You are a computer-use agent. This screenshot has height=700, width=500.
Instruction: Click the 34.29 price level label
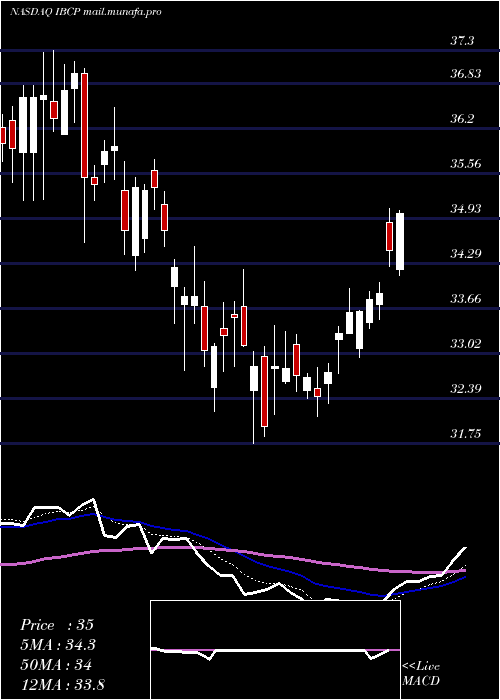click(x=466, y=254)
